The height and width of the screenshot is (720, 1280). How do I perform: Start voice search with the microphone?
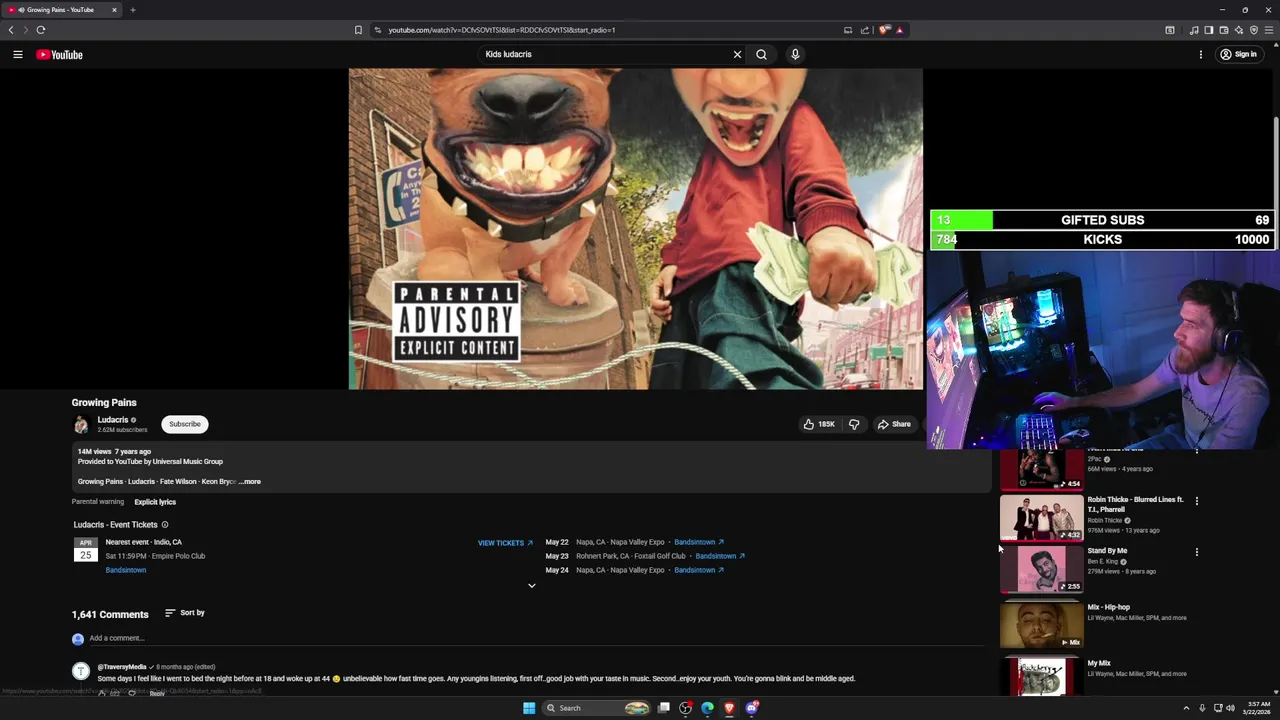point(795,55)
